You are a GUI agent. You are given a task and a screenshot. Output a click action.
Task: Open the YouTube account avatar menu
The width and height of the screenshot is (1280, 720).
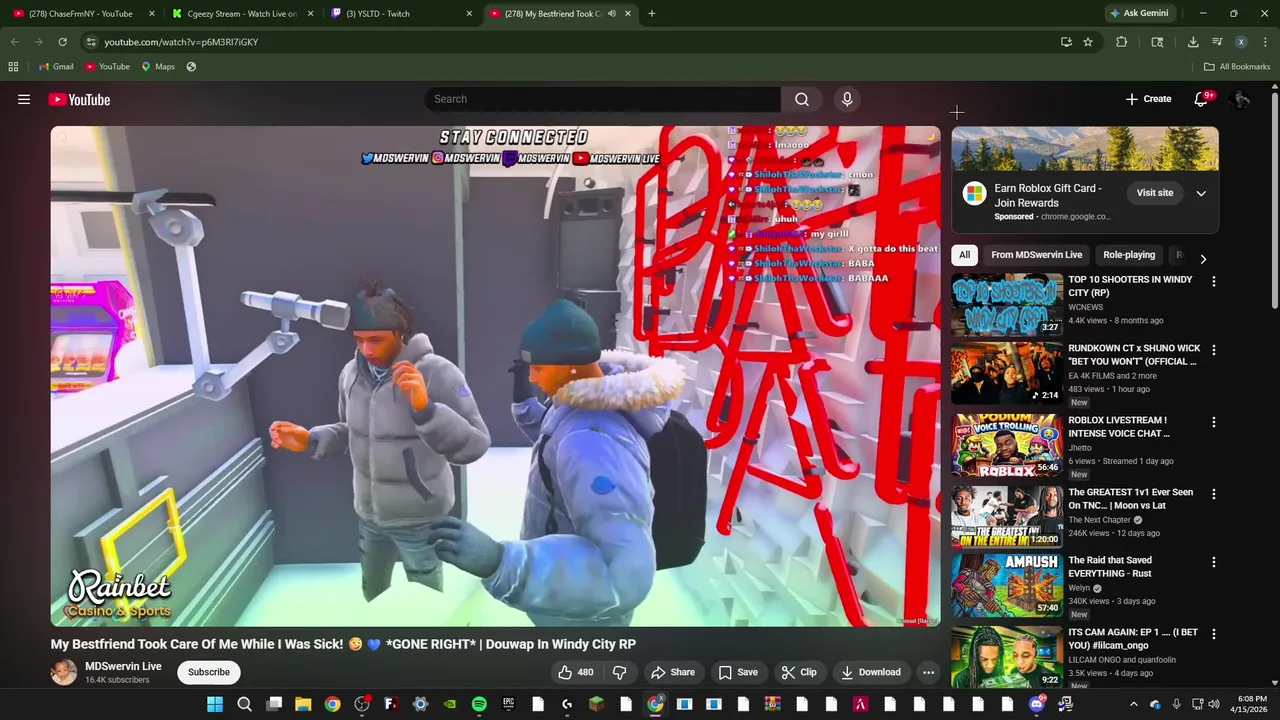point(1240,99)
